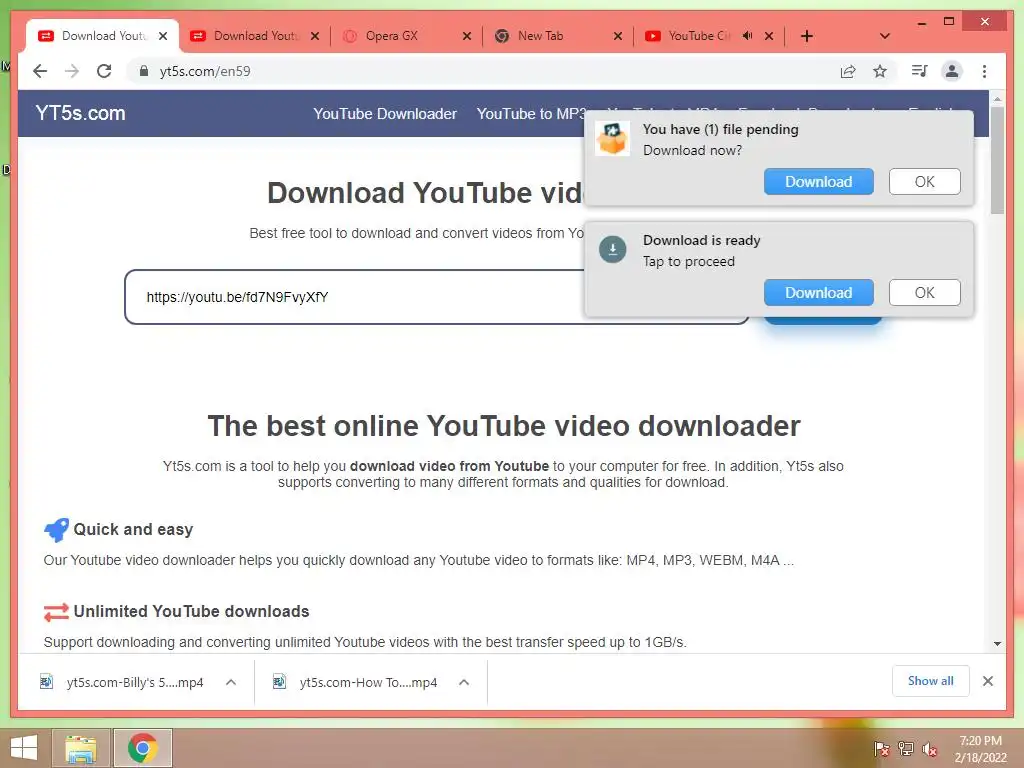
Task: Open the yt5s.com-How To....mp4 download
Action: pyautogui.click(x=368, y=682)
